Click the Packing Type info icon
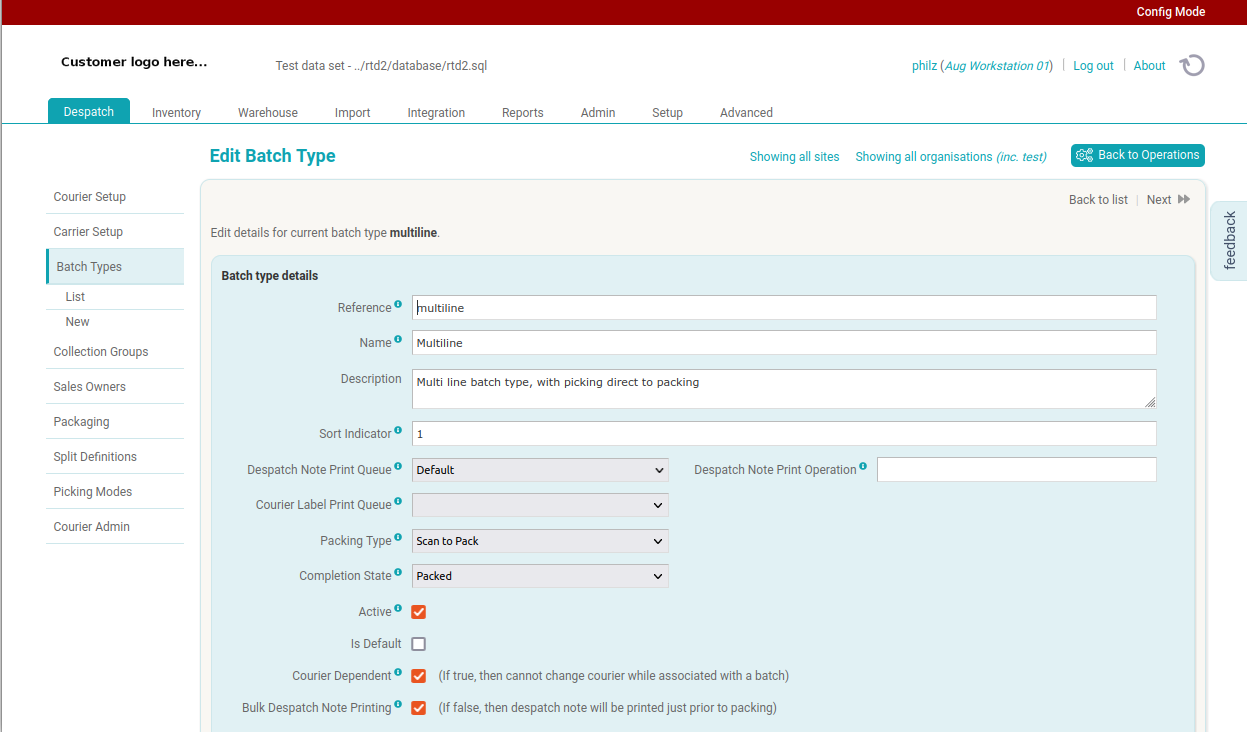1247x732 pixels. 399,535
